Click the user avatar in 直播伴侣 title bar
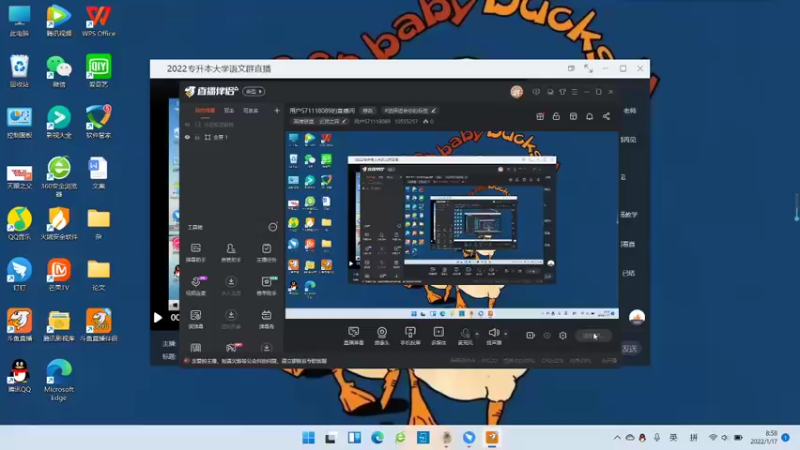The height and width of the screenshot is (450, 800). pos(516,92)
